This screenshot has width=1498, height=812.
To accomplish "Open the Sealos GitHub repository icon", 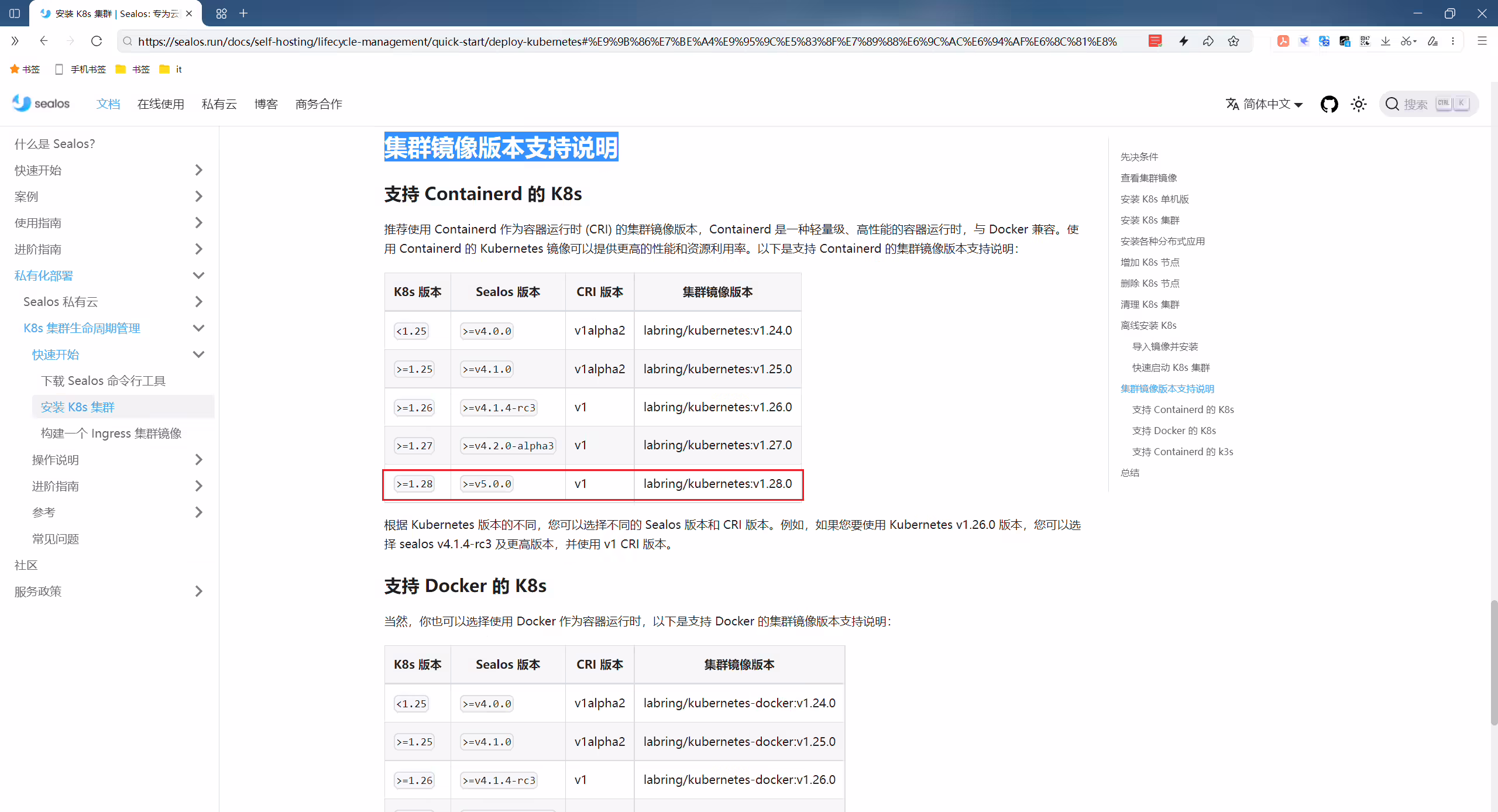I will [1329, 104].
